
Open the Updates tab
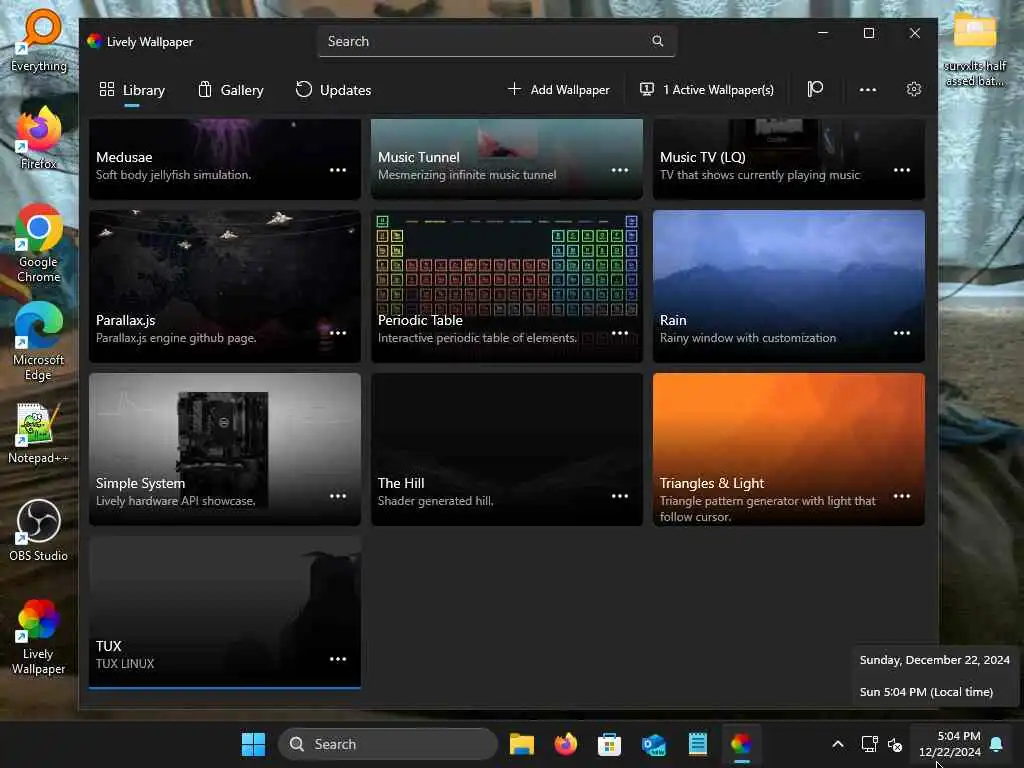333,90
